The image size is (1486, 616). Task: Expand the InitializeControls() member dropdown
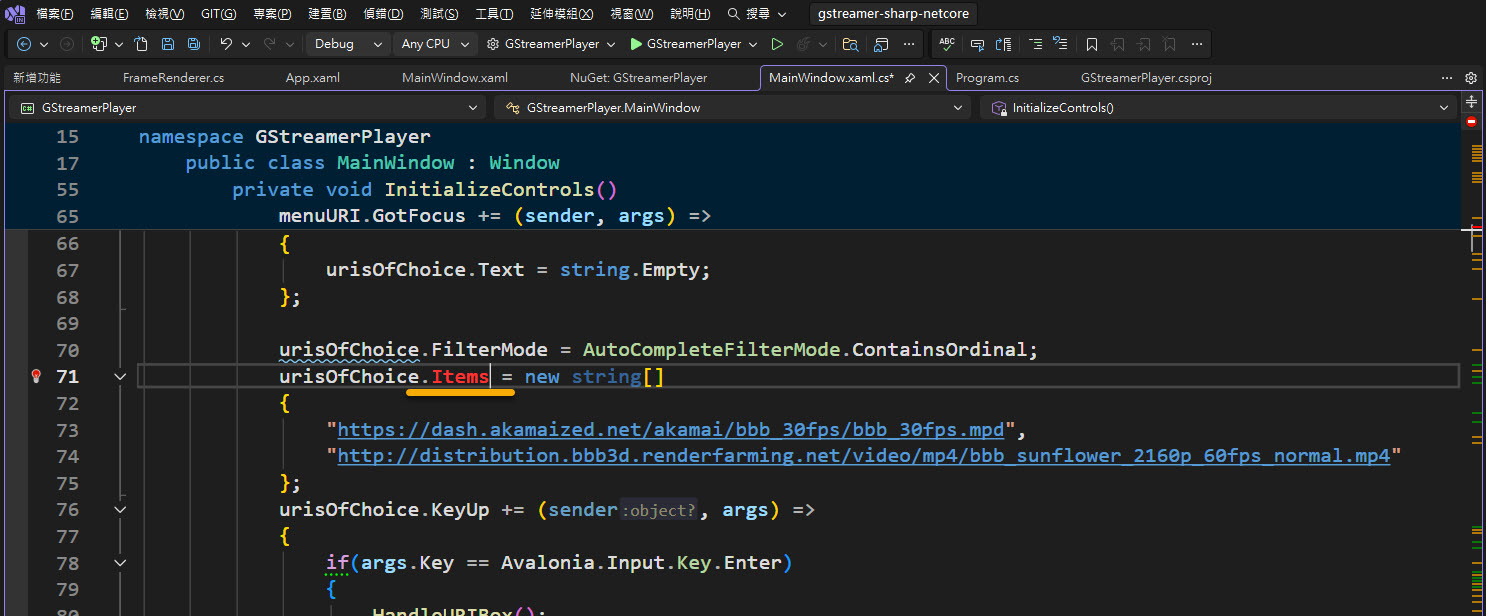[1443, 108]
